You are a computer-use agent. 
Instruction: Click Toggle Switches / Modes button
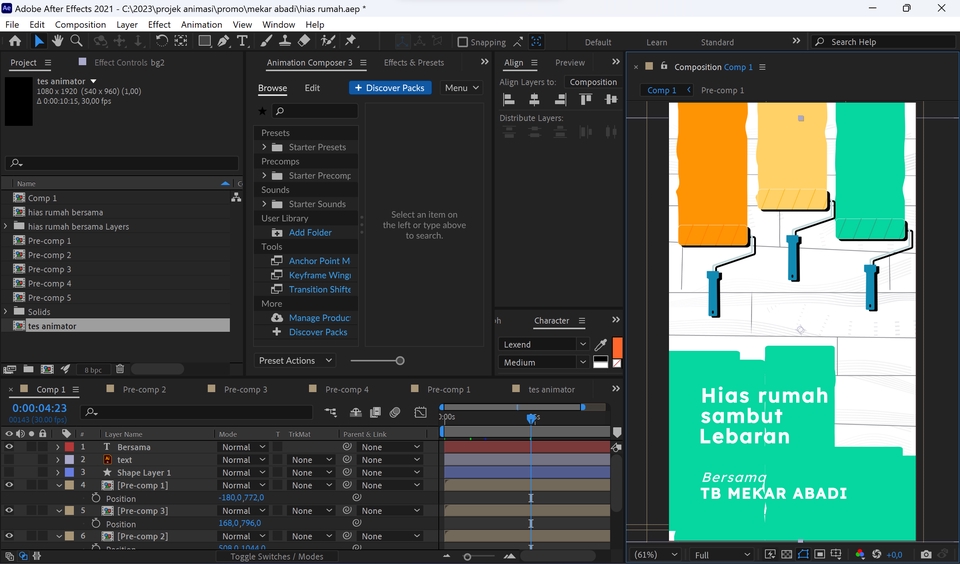[277, 557]
